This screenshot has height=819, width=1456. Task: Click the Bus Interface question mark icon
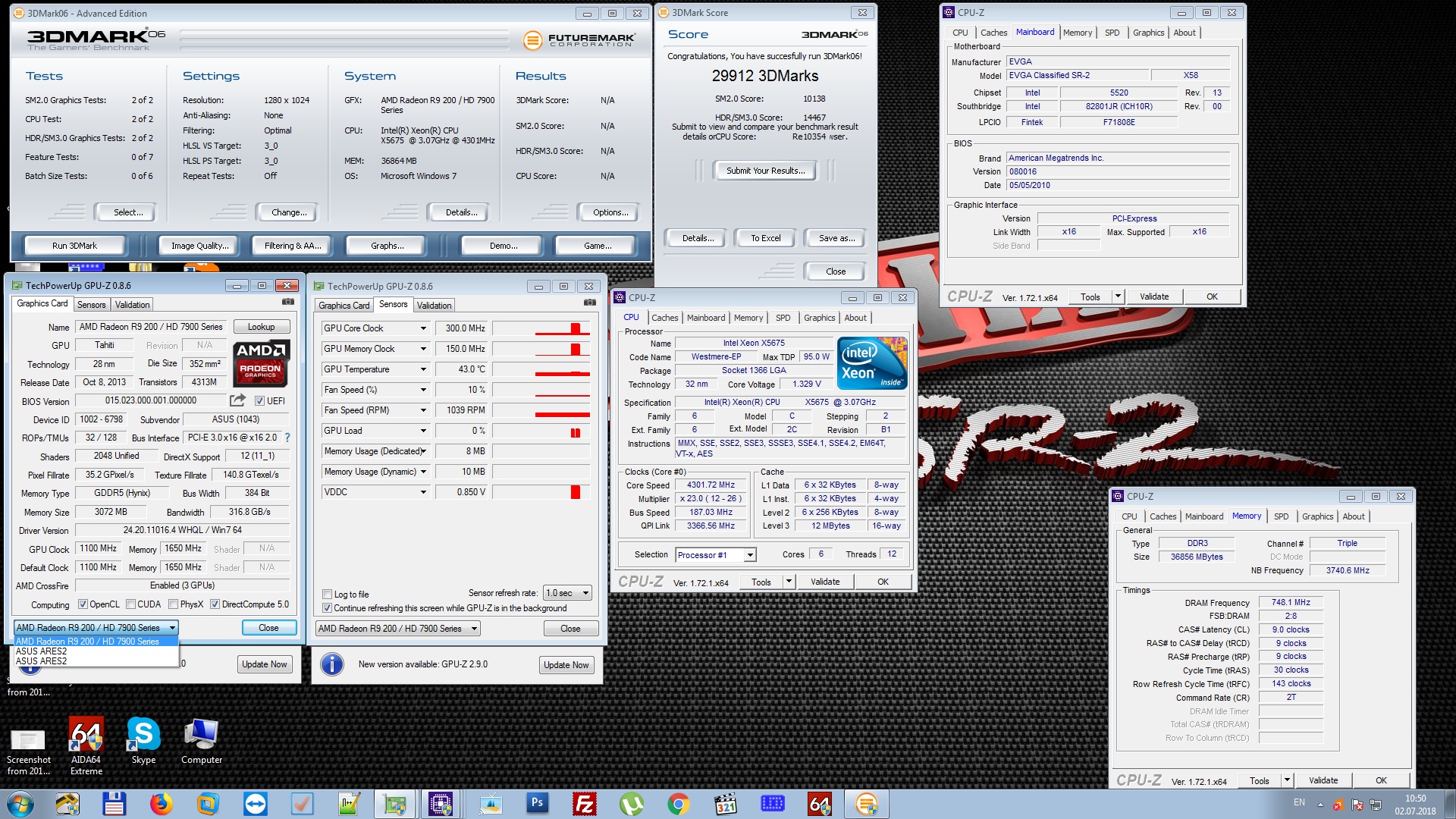tap(287, 438)
